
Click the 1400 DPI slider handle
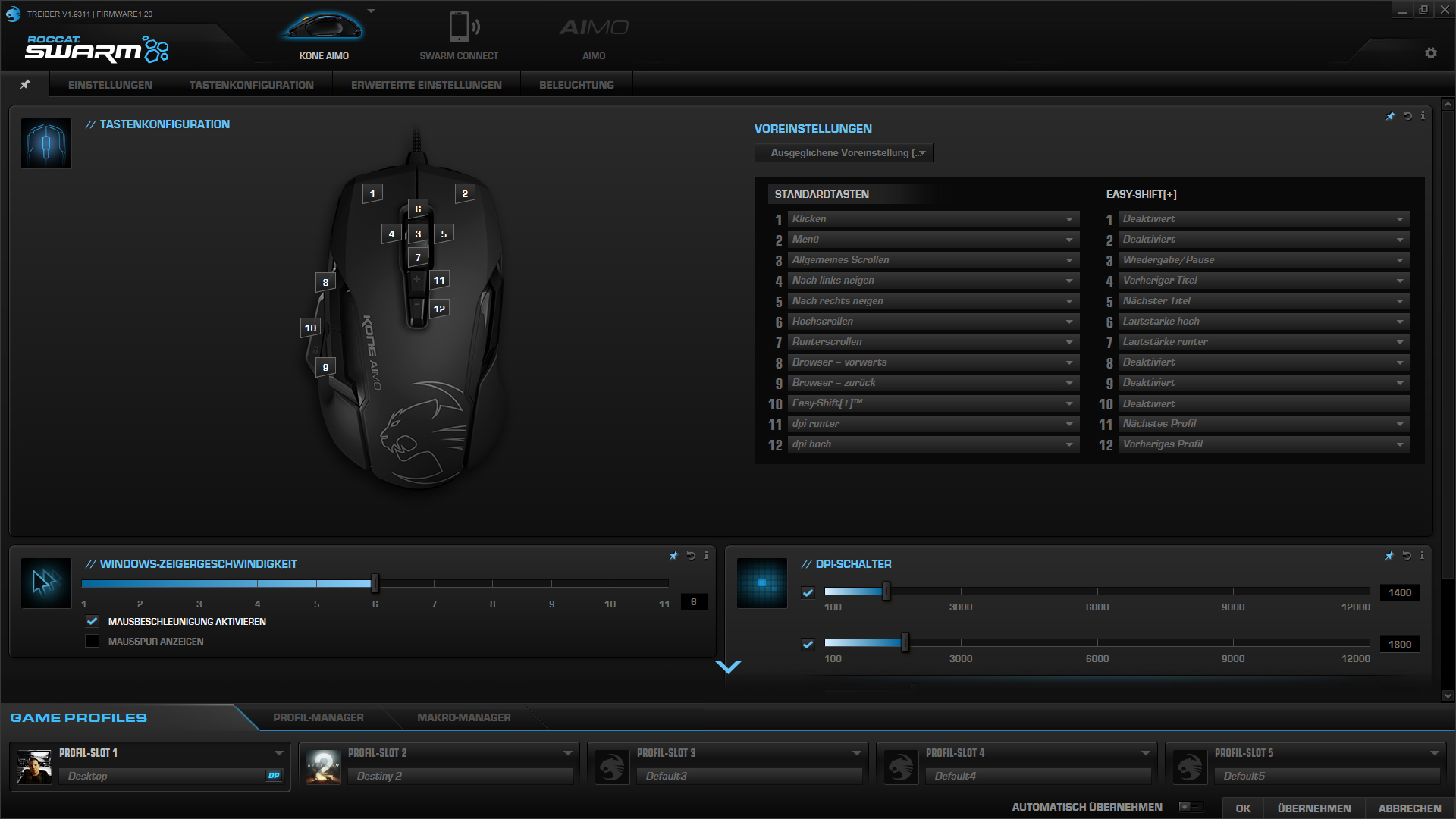pyautogui.click(x=886, y=591)
